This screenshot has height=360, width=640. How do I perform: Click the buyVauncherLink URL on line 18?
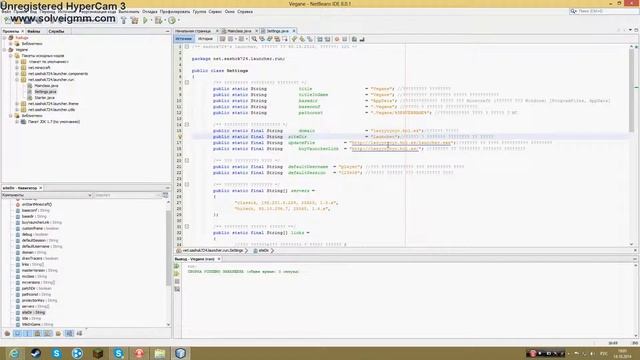pyautogui.click(x=385, y=149)
